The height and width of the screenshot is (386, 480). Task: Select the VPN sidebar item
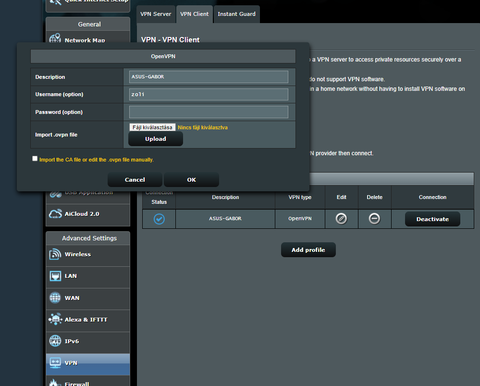tap(88, 363)
